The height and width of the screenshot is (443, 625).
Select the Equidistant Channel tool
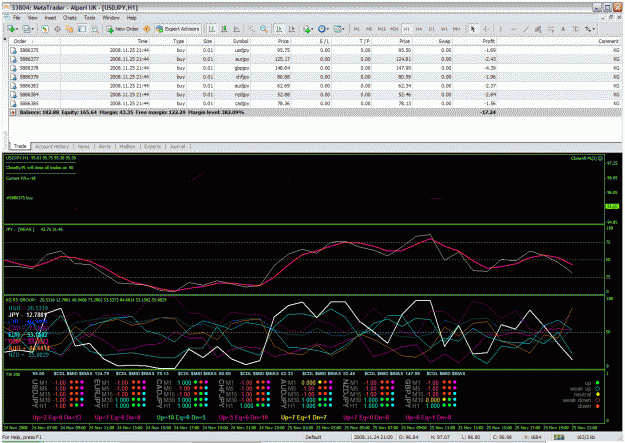[x=538, y=29]
